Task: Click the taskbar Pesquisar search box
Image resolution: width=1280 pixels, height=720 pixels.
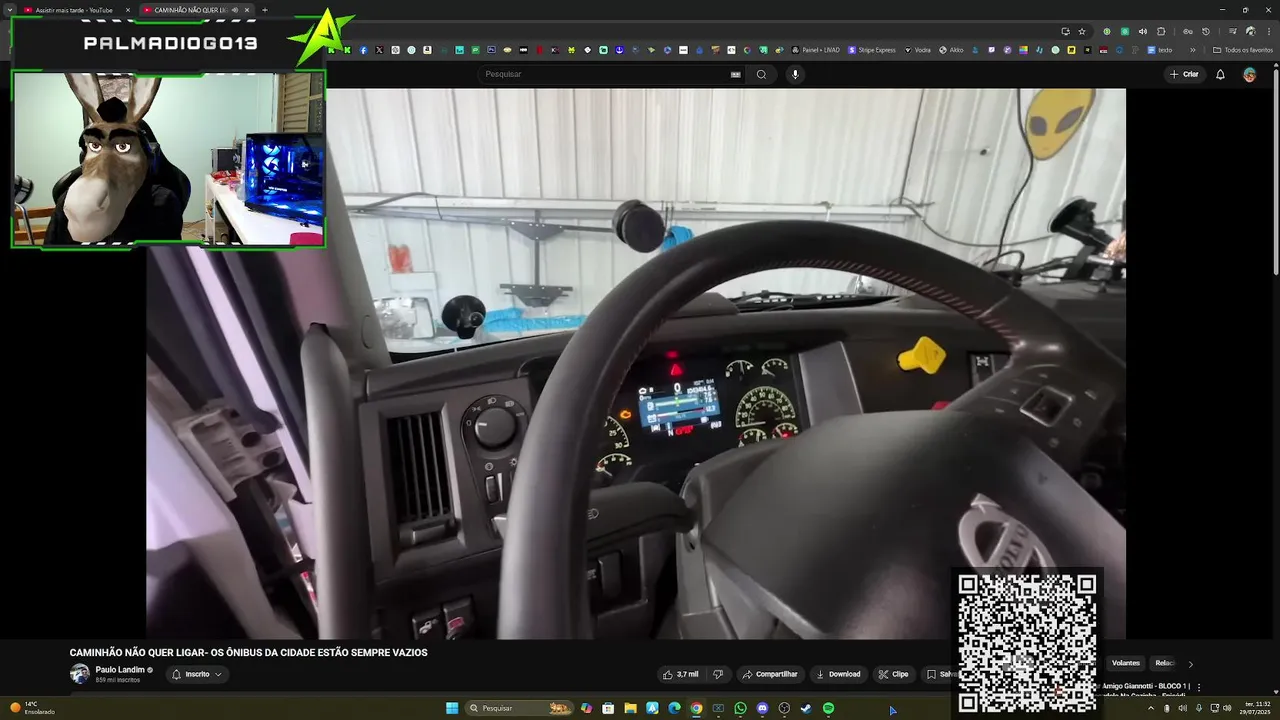Action: (x=519, y=708)
